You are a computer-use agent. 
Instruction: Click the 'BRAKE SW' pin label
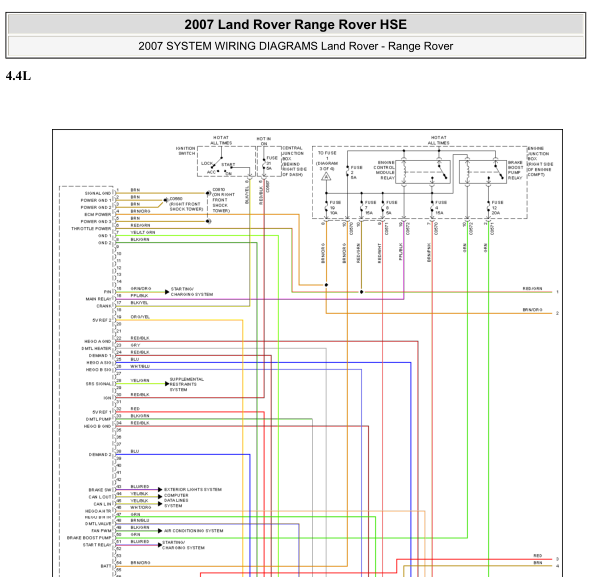100,490
